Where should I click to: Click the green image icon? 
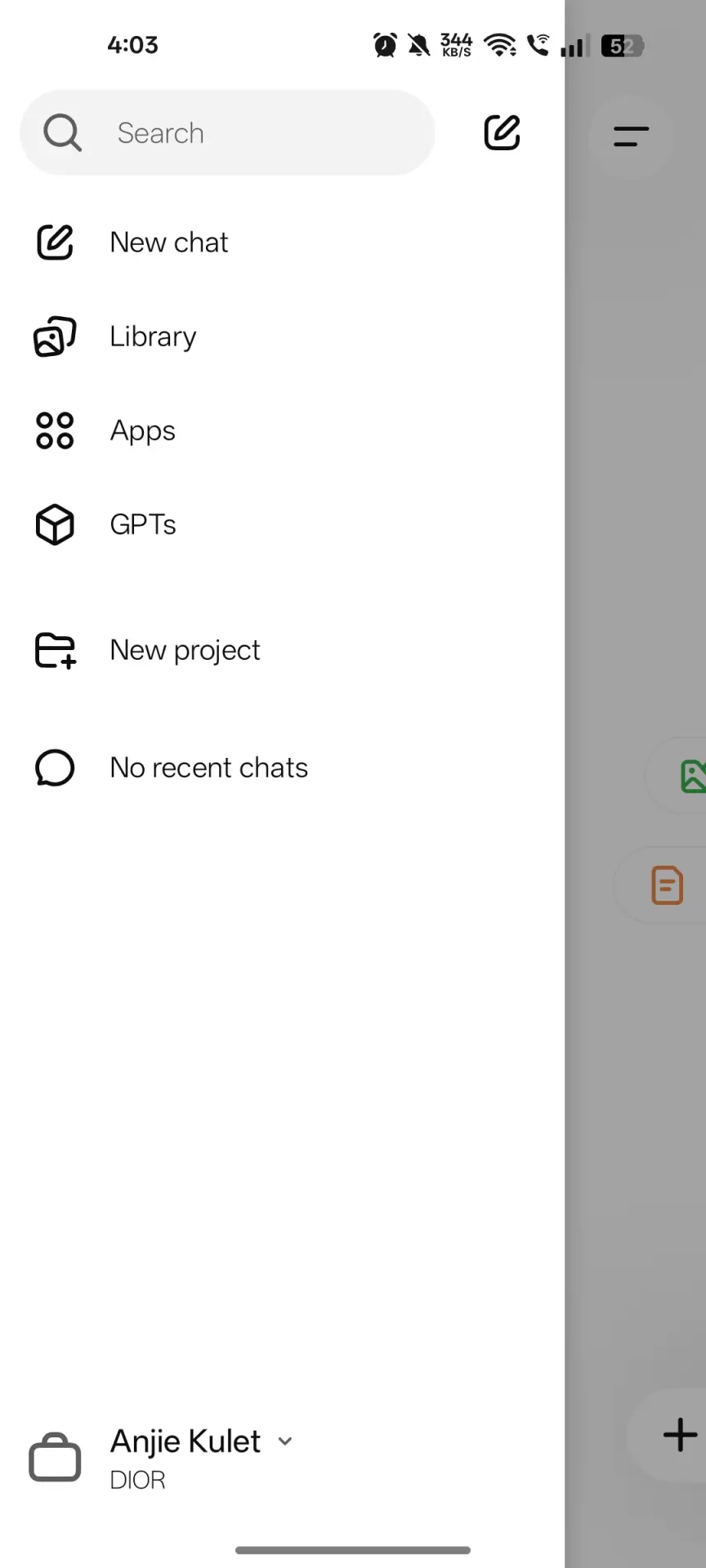(x=693, y=776)
